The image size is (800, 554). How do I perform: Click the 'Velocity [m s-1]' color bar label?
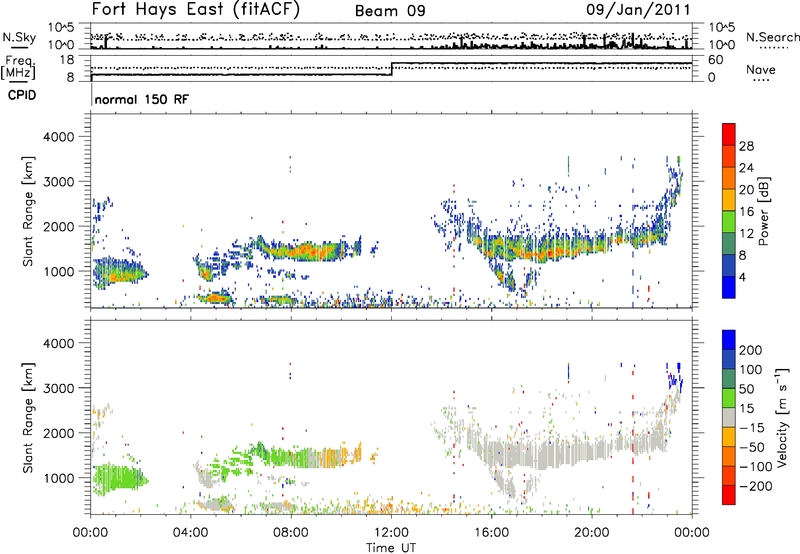(x=782, y=417)
